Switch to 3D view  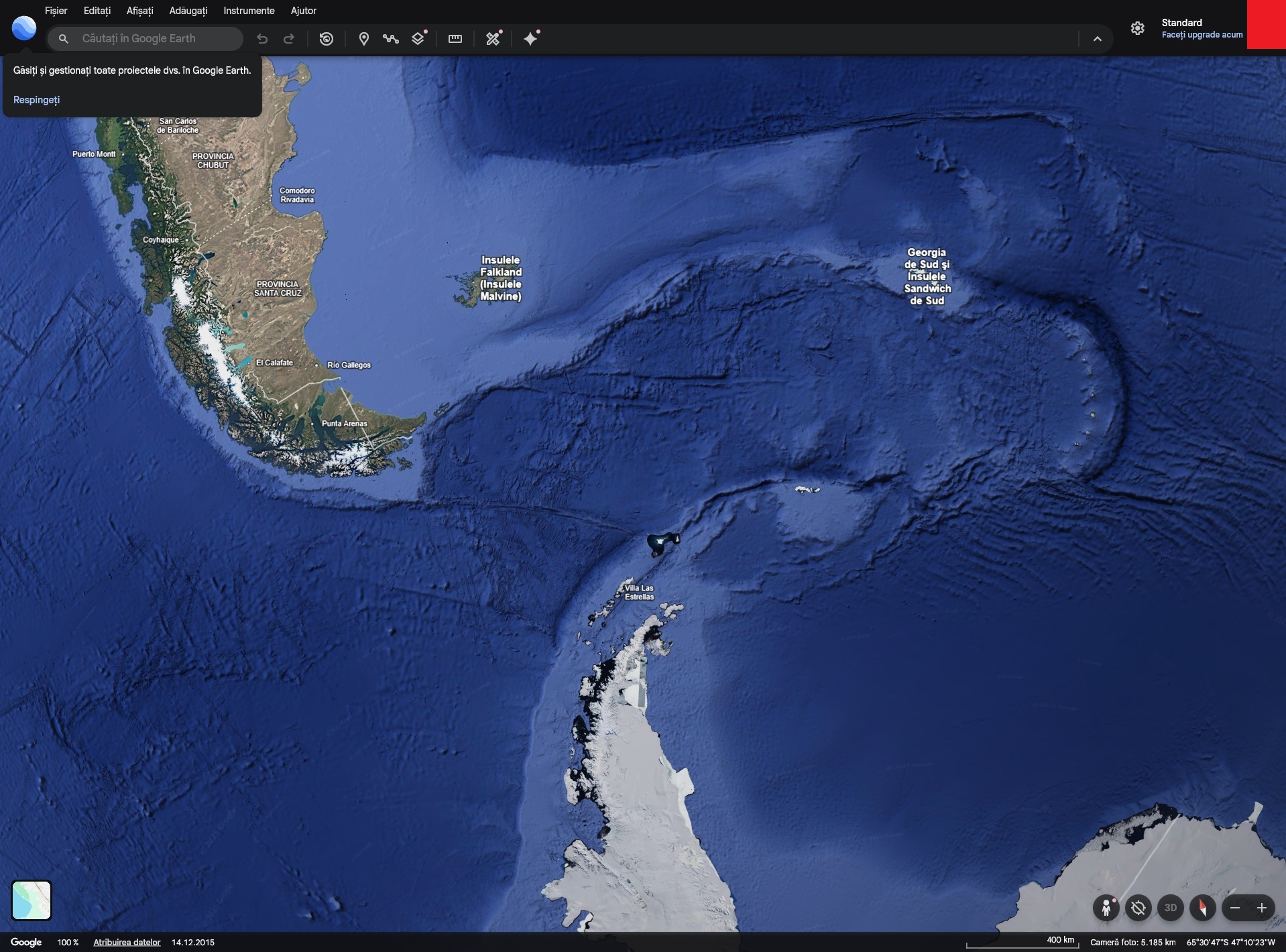coord(1171,908)
